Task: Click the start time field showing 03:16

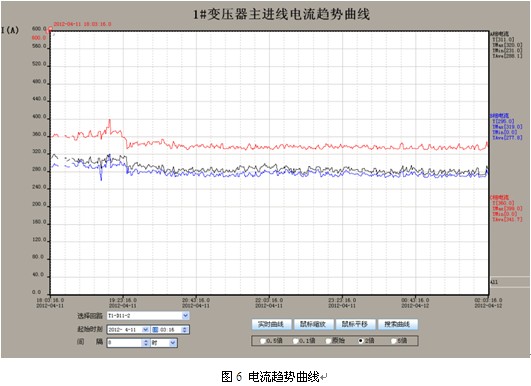Action: pos(170,329)
